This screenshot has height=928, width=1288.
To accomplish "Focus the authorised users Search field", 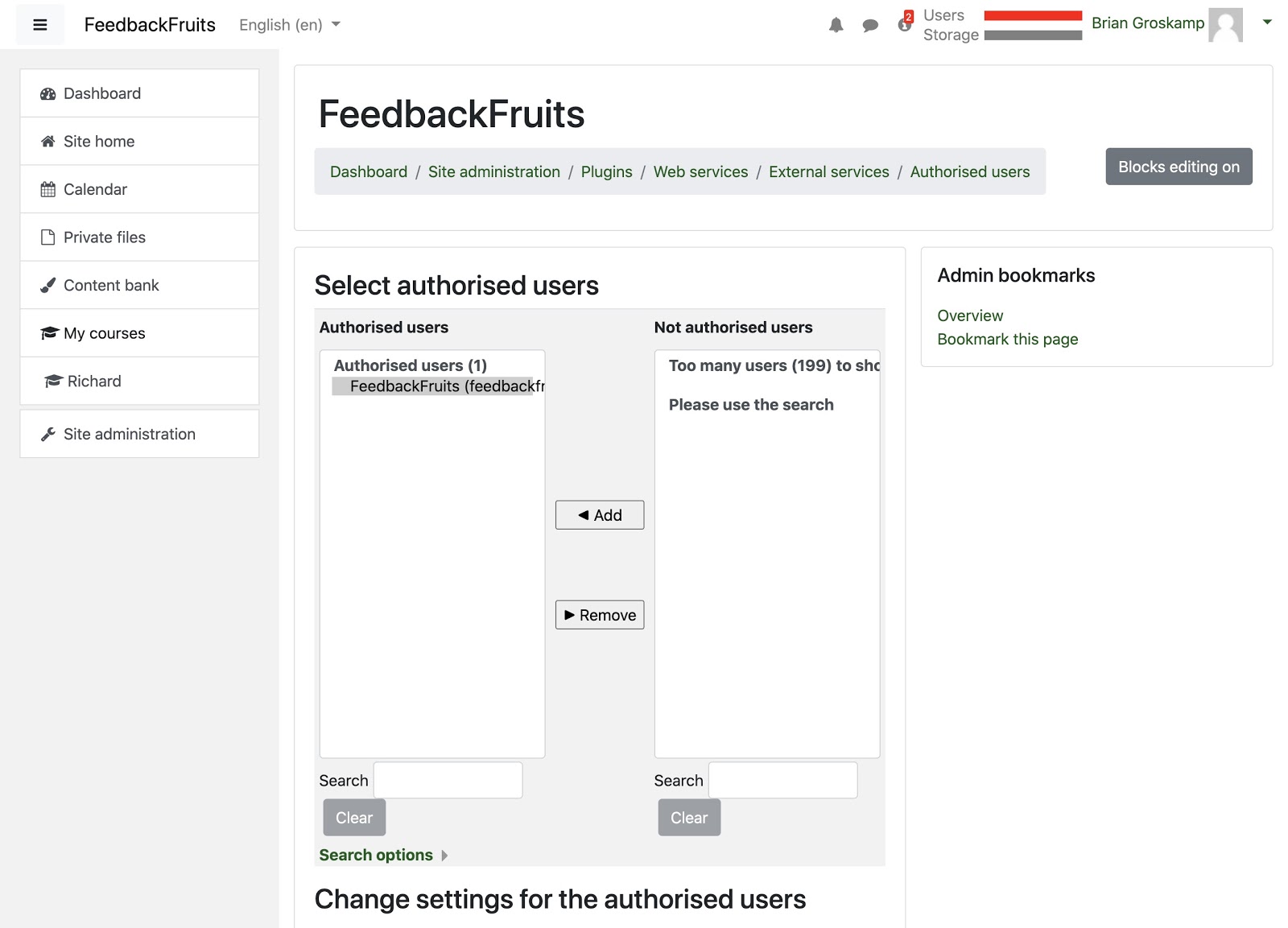I will 448,780.
